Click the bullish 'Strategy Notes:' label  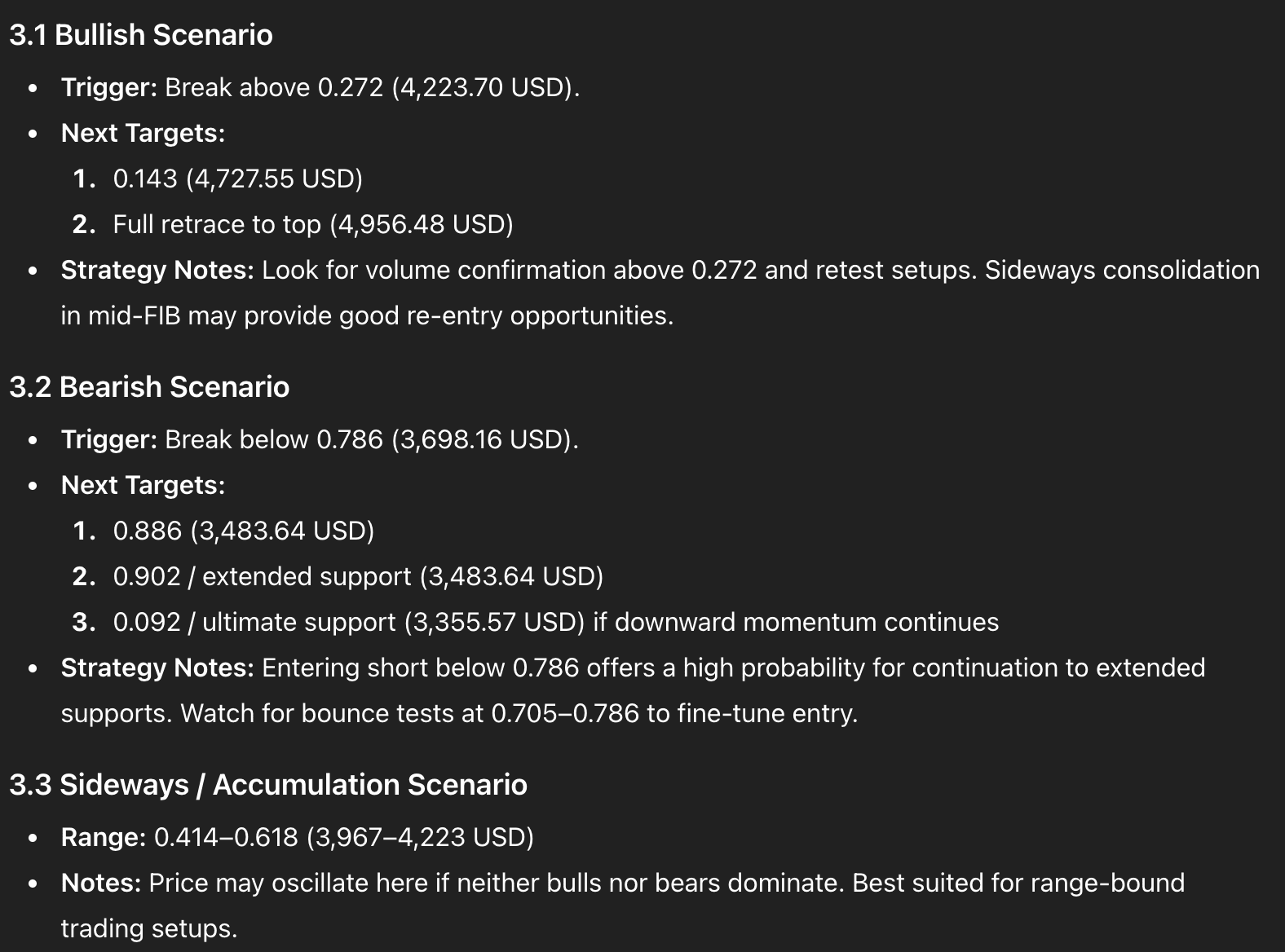point(157,270)
